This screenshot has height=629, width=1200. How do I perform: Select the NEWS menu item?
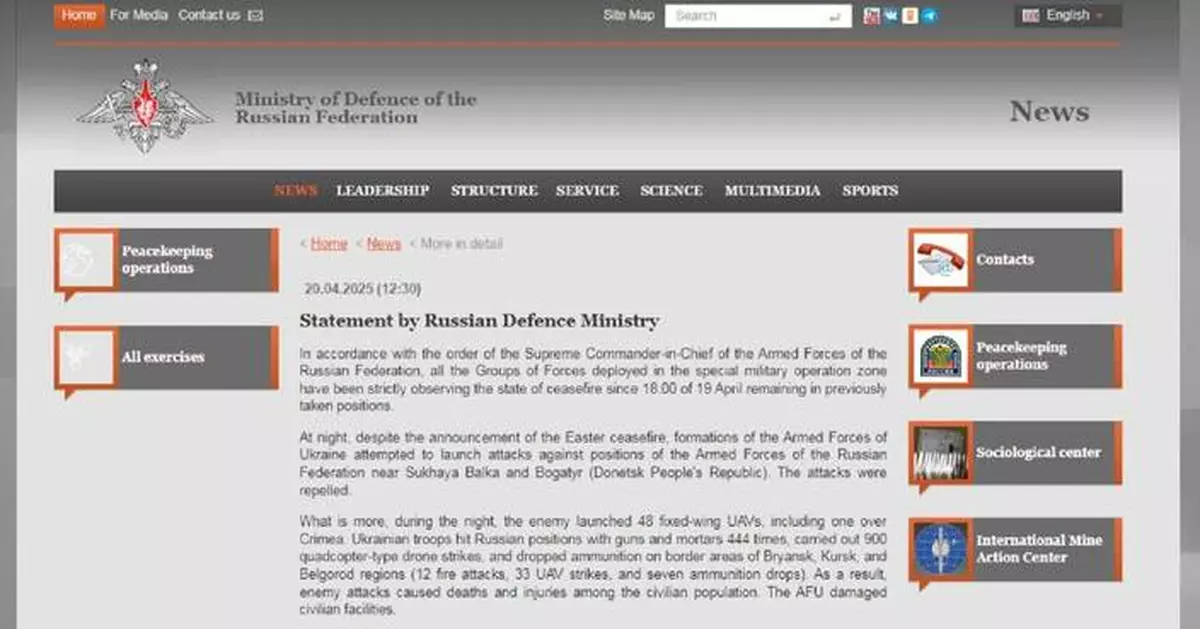tap(295, 191)
